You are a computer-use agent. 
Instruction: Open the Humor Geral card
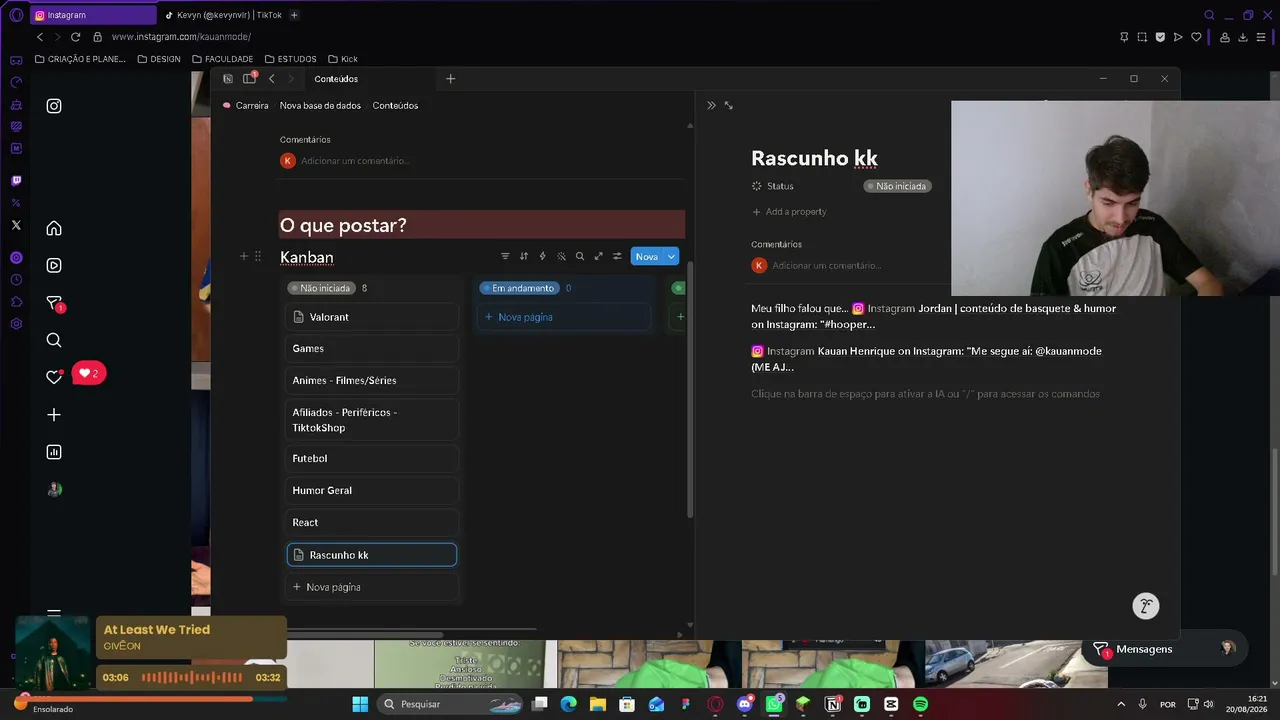(x=372, y=490)
